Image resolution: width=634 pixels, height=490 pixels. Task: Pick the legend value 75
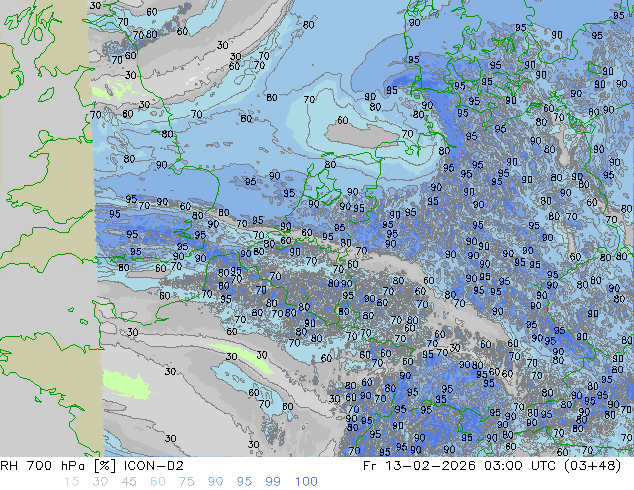point(186,482)
